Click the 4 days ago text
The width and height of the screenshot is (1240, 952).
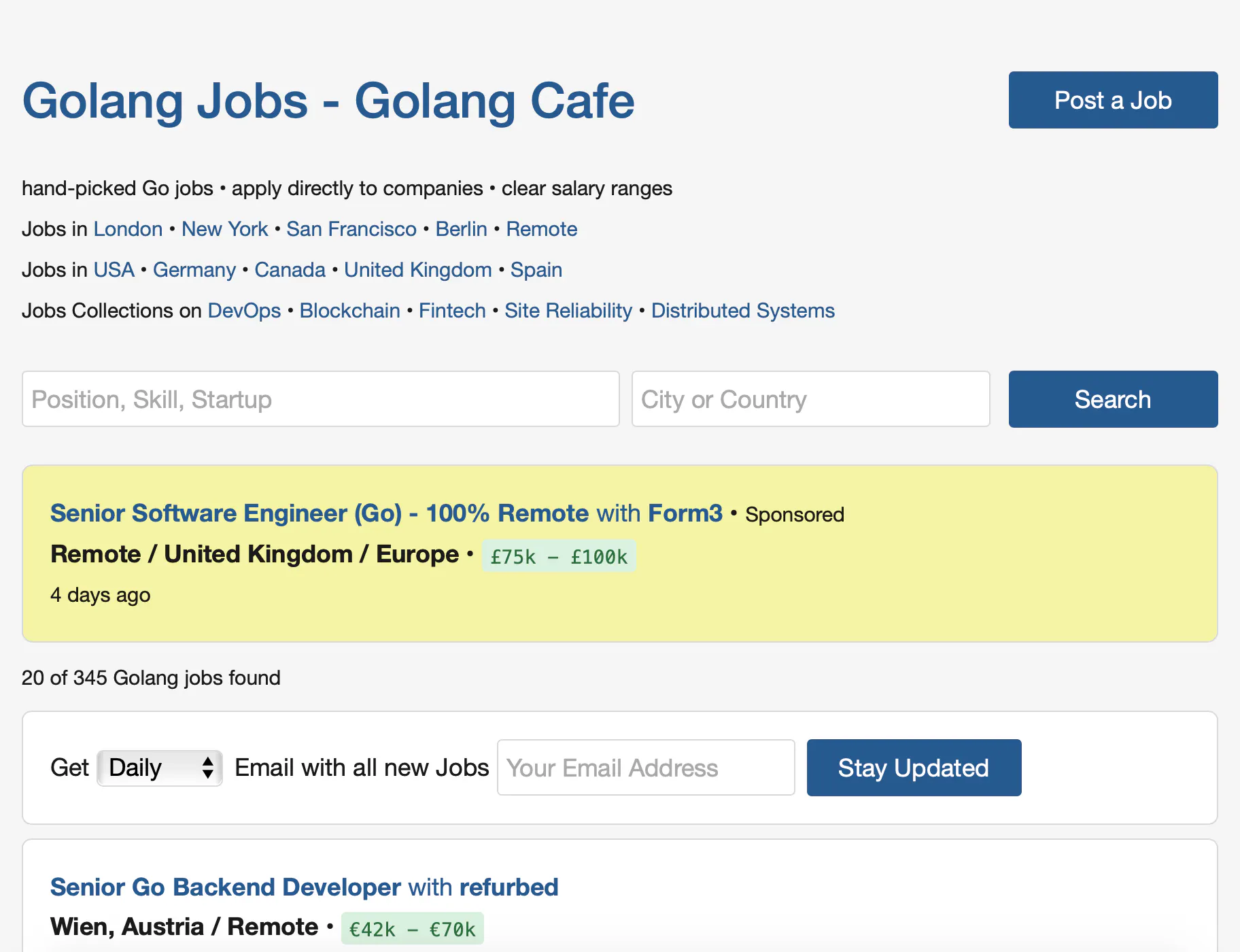[101, 595]
